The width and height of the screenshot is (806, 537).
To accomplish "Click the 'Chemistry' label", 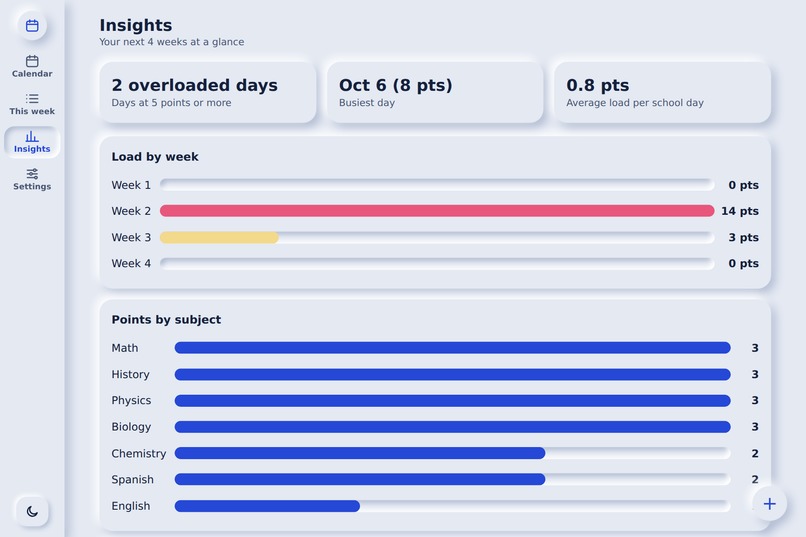I will (139, 453).
